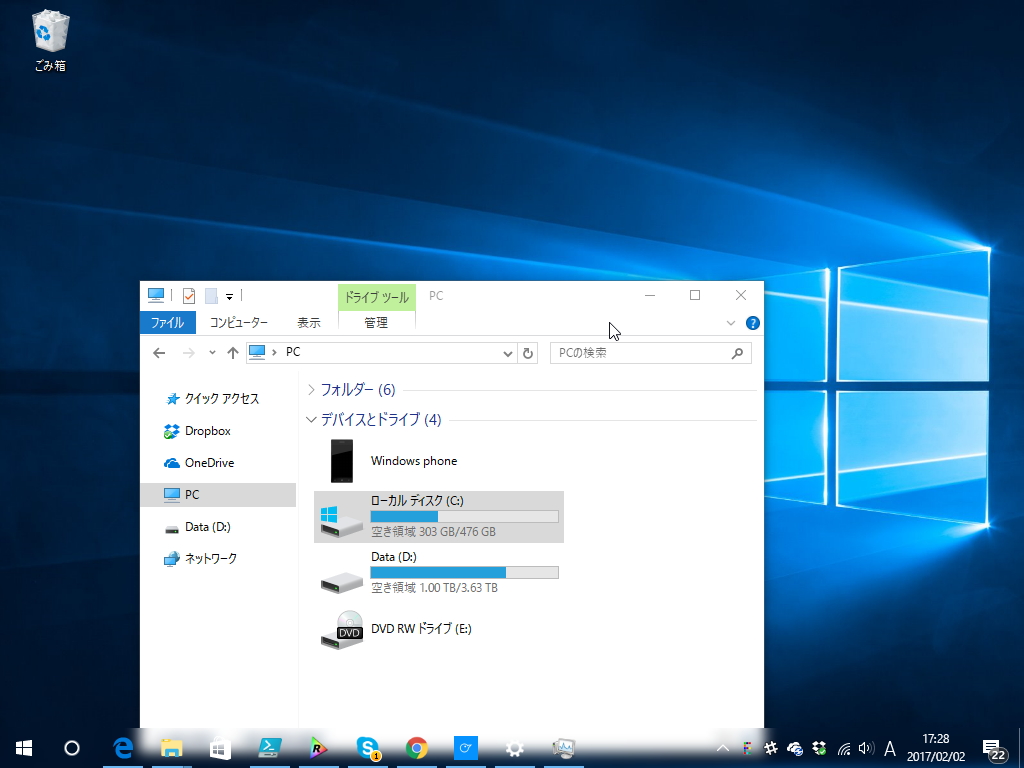Switch to the 表示 ribbon tab
This screenshot has height=768, width=1024.
309,323
